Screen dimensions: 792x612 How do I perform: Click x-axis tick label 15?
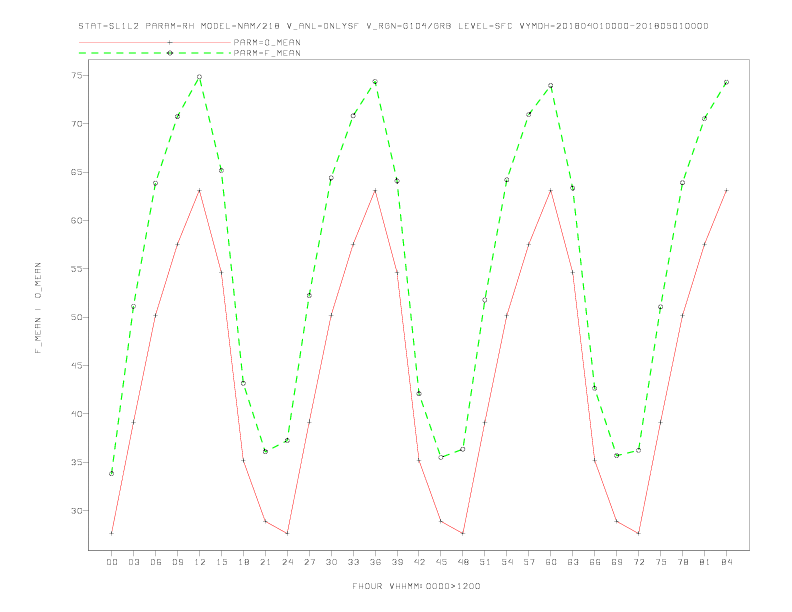click(221, 562)
